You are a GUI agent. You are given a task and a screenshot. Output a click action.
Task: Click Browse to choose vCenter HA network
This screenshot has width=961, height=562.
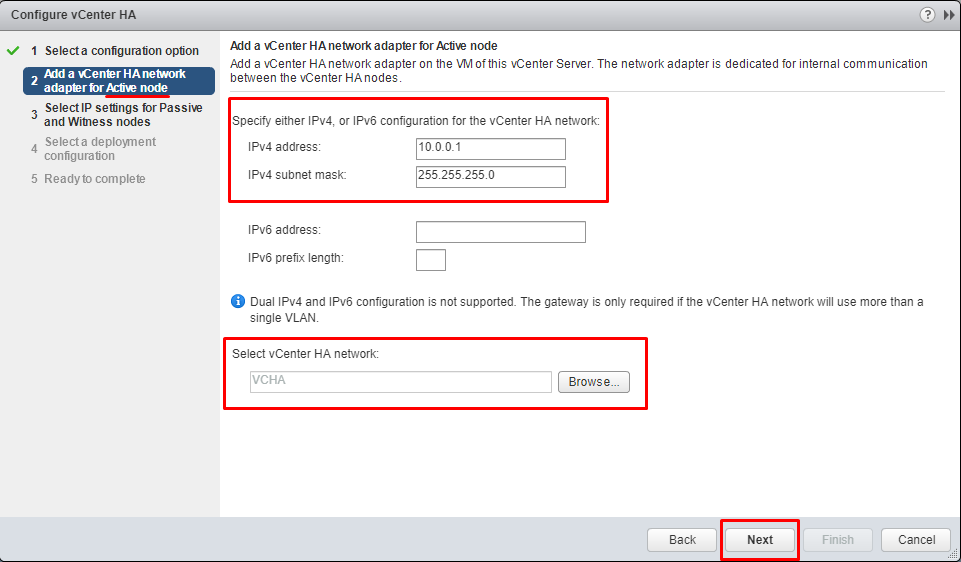(593, 382)
